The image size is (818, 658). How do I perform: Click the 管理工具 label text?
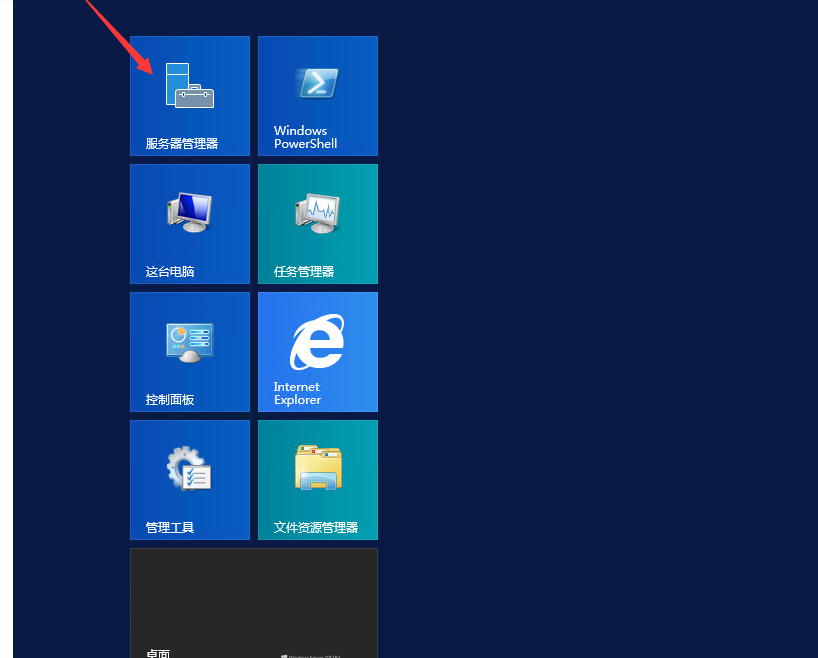click(x=170, y=528)
